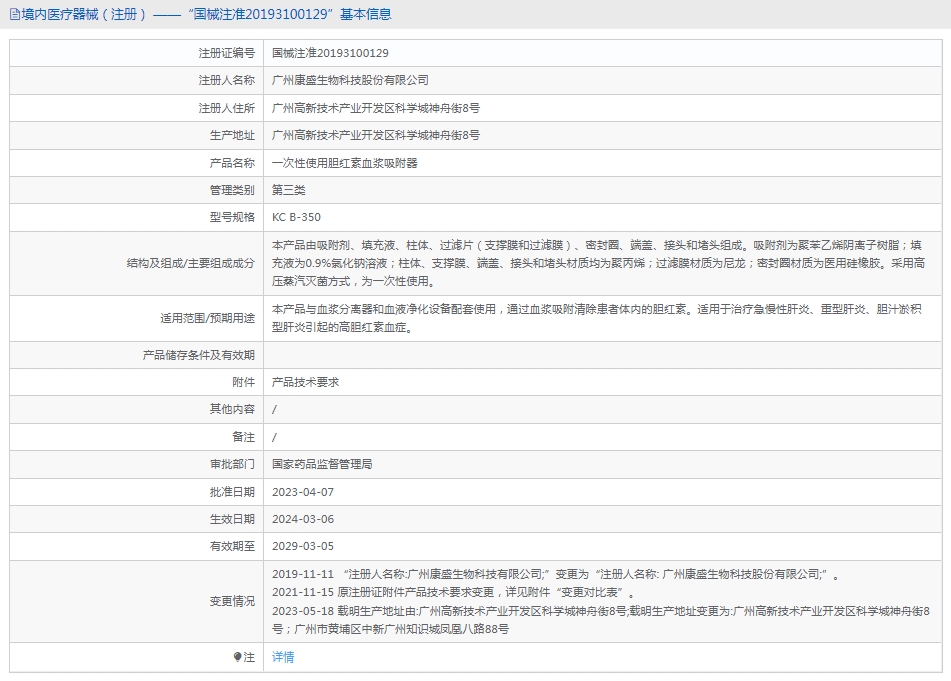The height and width of the screenshot is (681, 951).
Task: Select approving department 国家药品监督管理局
Action: 322,465
